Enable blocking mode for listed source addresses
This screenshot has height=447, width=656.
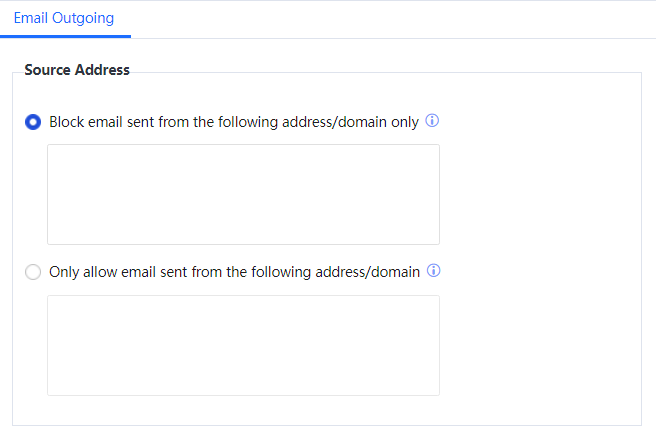pyautogui.click(x=33, y=122)
